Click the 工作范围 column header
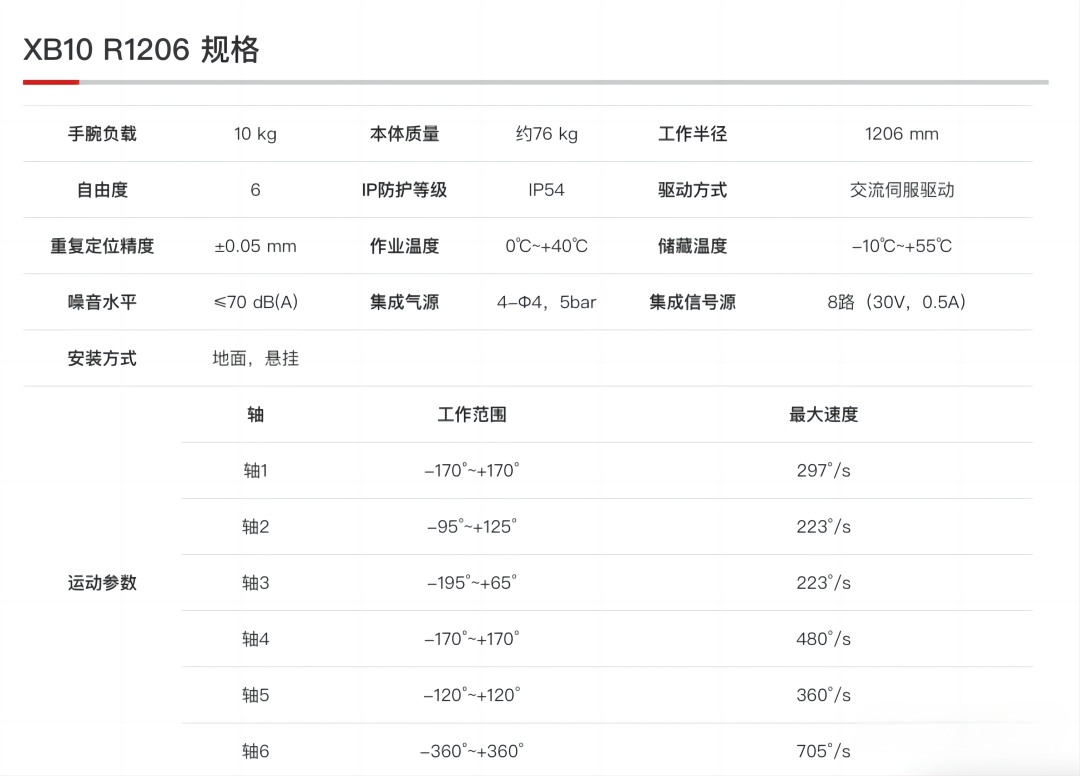Viewport: 1080px width, 776px height. pos(472,415)
